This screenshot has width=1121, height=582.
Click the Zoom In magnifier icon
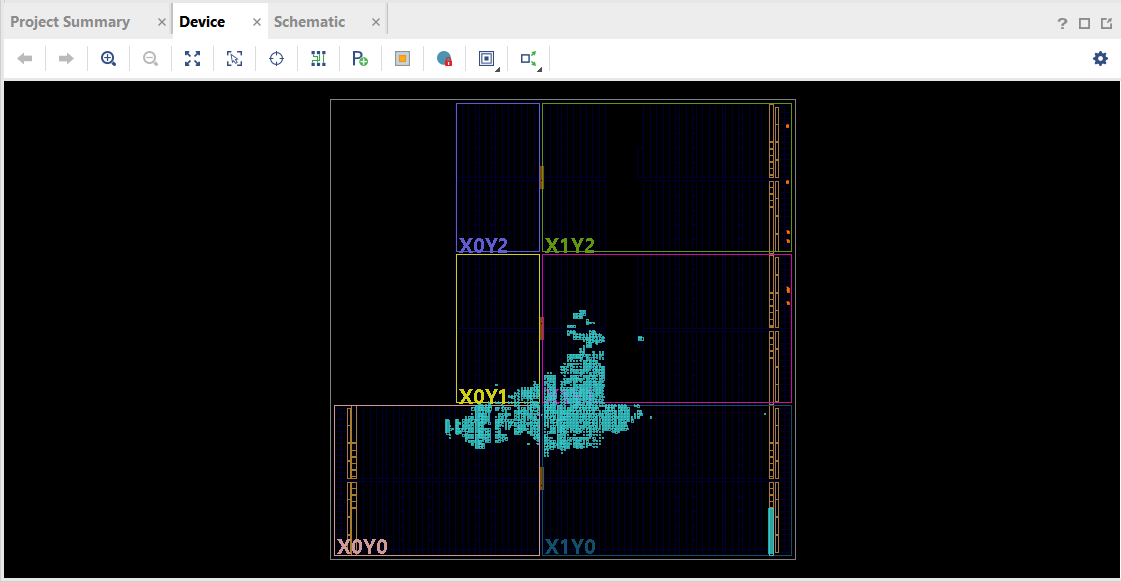pyautogui.click(x=108, y=59)
